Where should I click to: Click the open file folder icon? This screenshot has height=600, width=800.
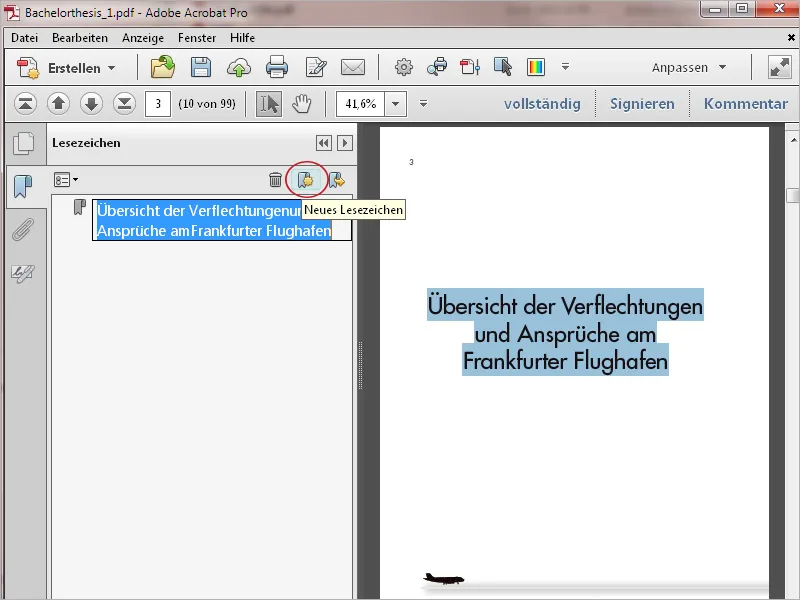tap(163, 67)
